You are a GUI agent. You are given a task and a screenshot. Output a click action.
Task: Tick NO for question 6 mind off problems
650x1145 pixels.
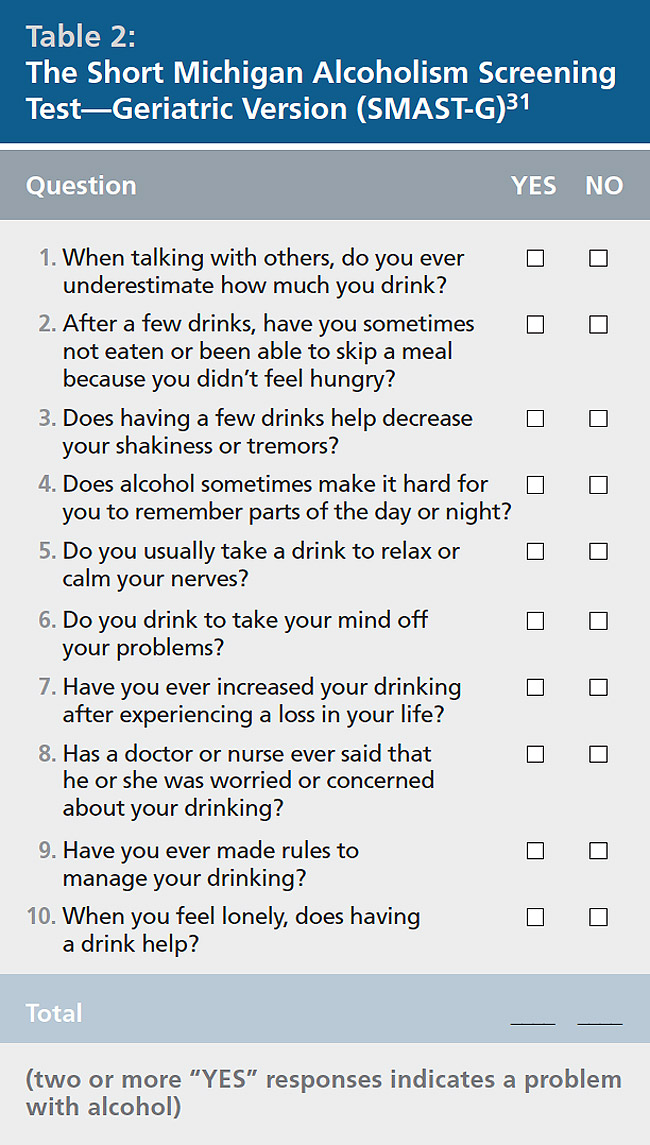click(598, 621)
